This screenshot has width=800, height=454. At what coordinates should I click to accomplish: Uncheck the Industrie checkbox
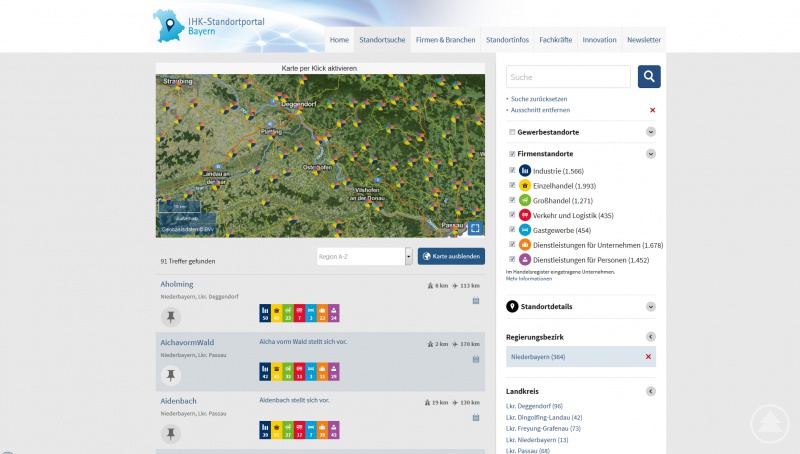tap(512, 170)
